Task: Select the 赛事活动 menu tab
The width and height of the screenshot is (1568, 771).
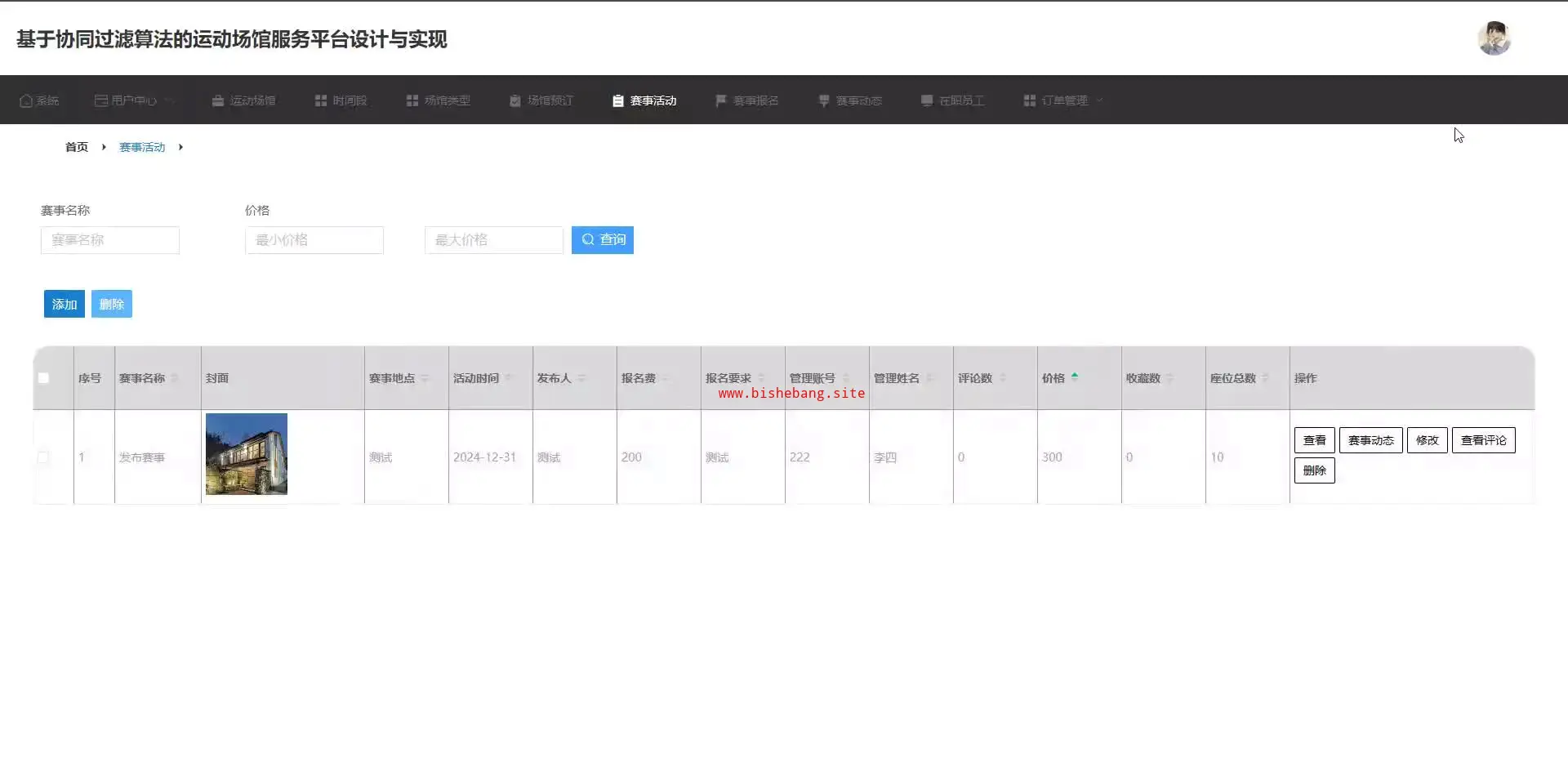Action: click(644, 100)
